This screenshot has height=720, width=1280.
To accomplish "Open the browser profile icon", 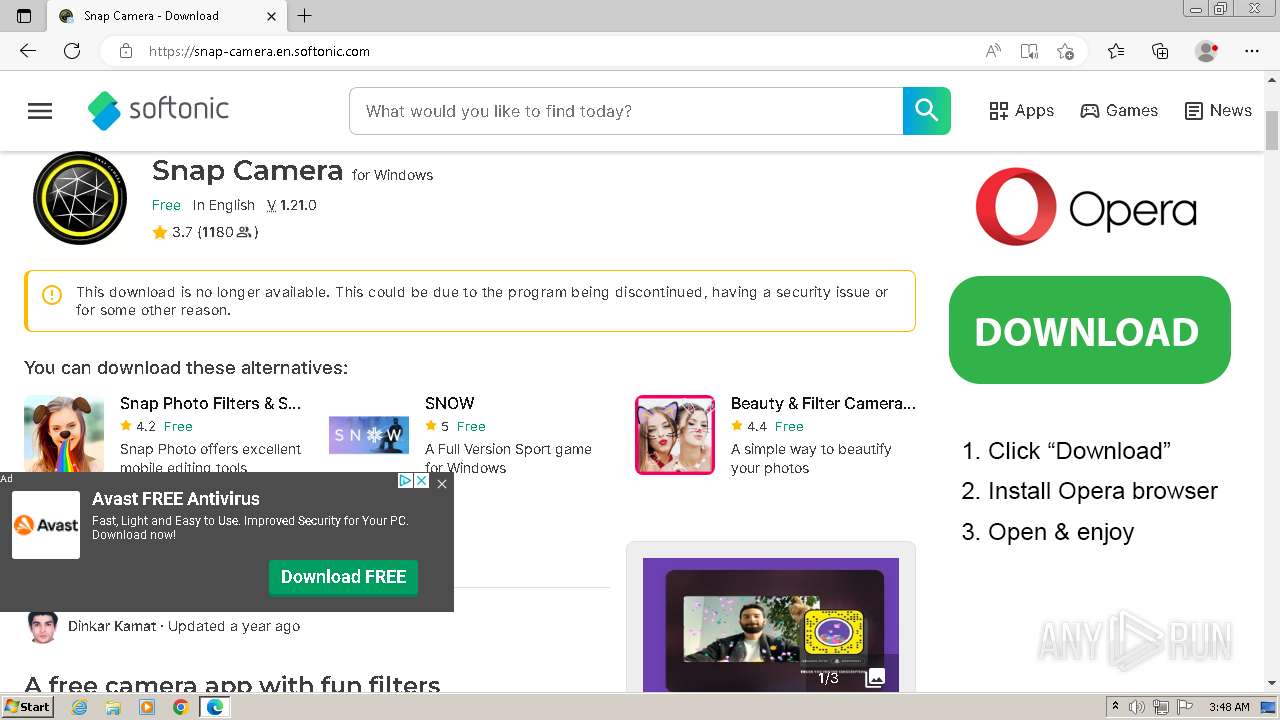I will pos(1207,51).
